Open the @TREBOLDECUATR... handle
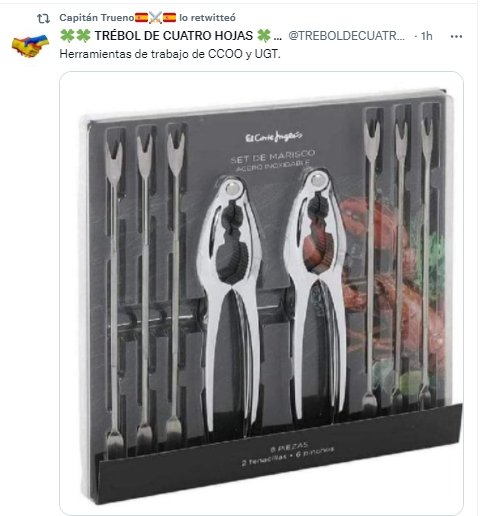 [347, 36]
